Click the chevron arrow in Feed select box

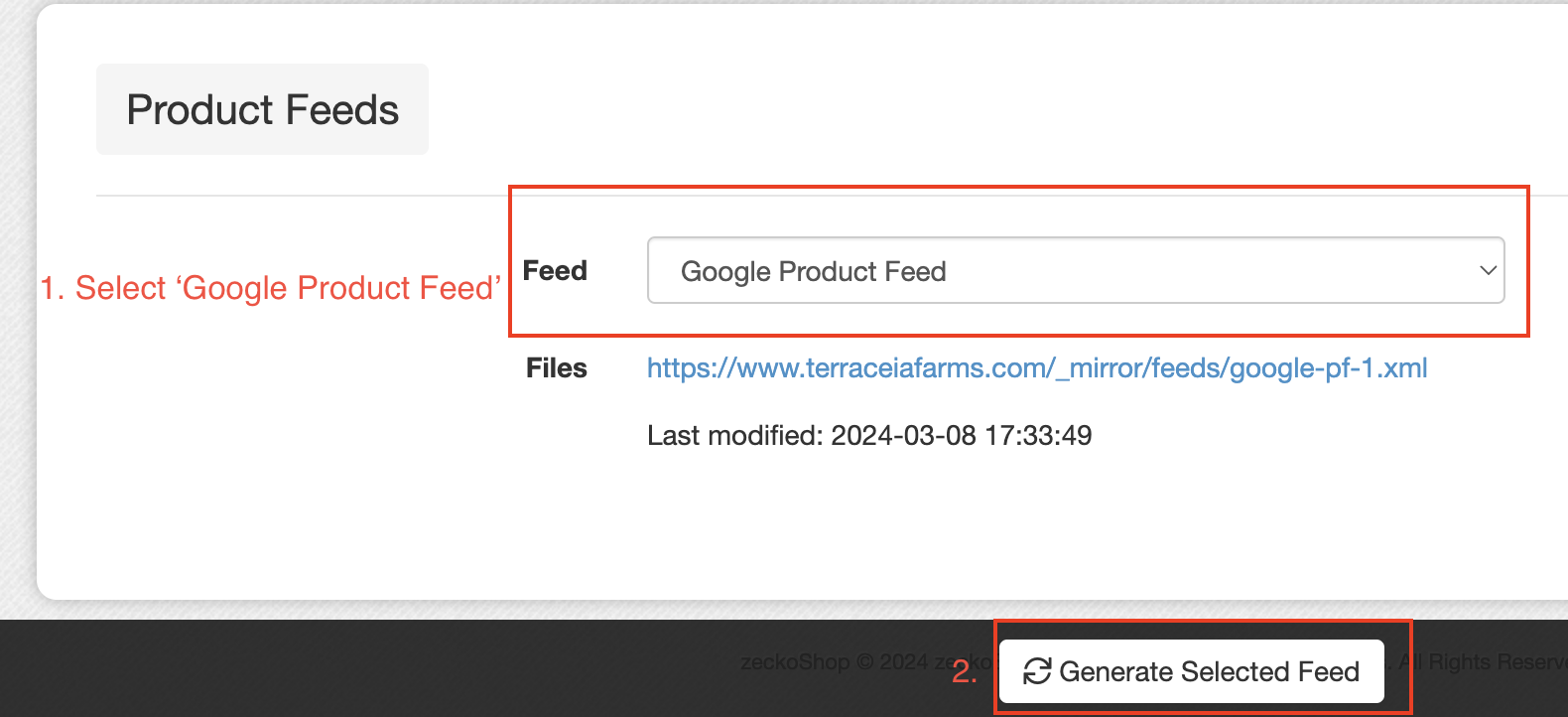(x=1488, y=270)
